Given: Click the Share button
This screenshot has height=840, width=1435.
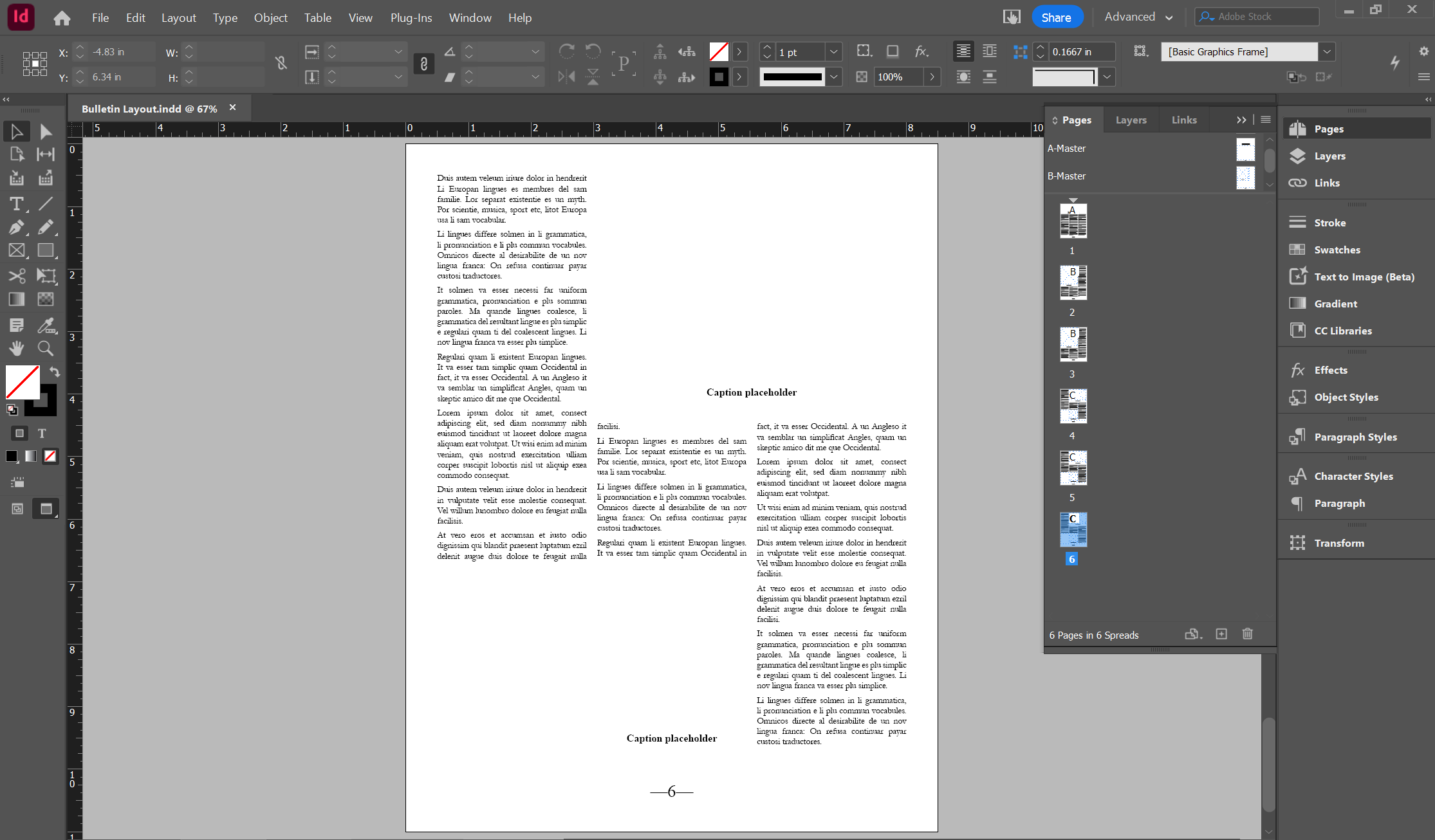Looking at the screenshot, I should pyautogui.click(x=1056, y=17).
